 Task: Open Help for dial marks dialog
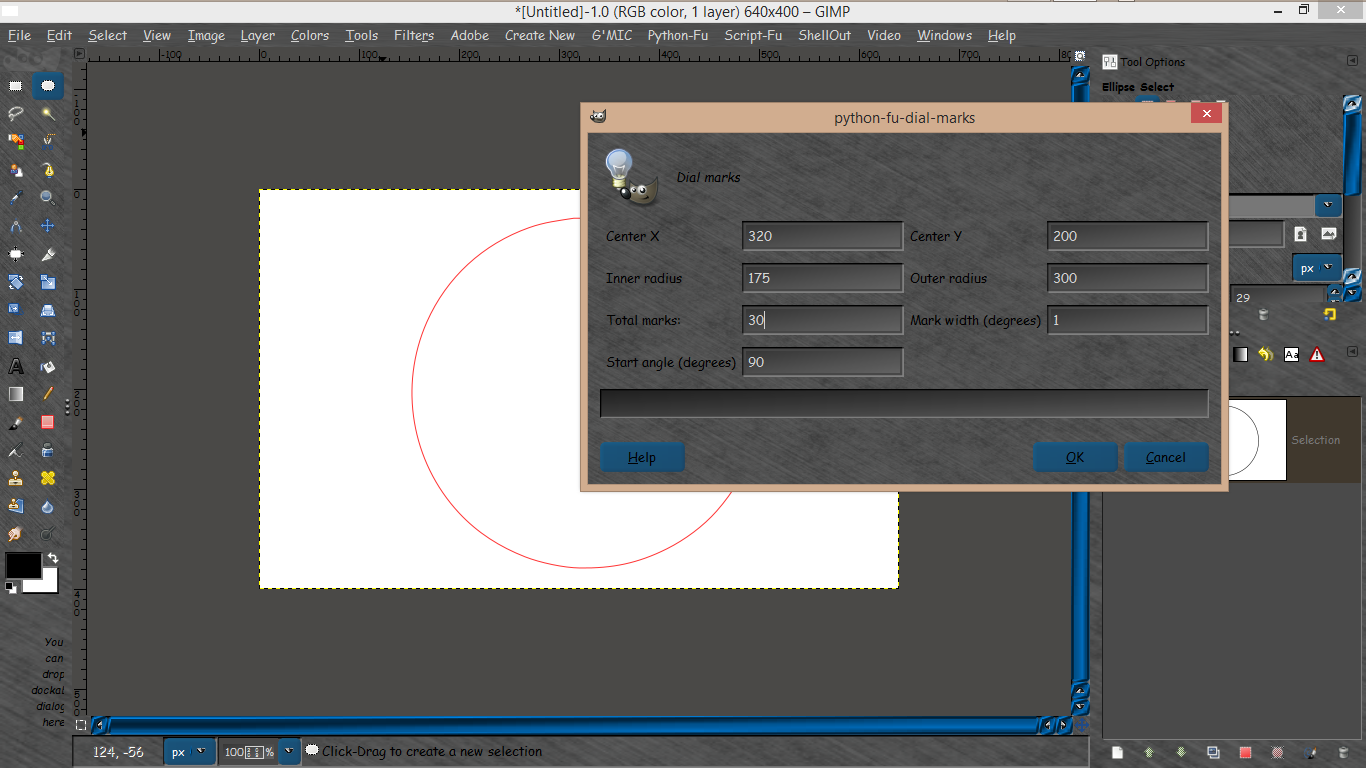642,457
